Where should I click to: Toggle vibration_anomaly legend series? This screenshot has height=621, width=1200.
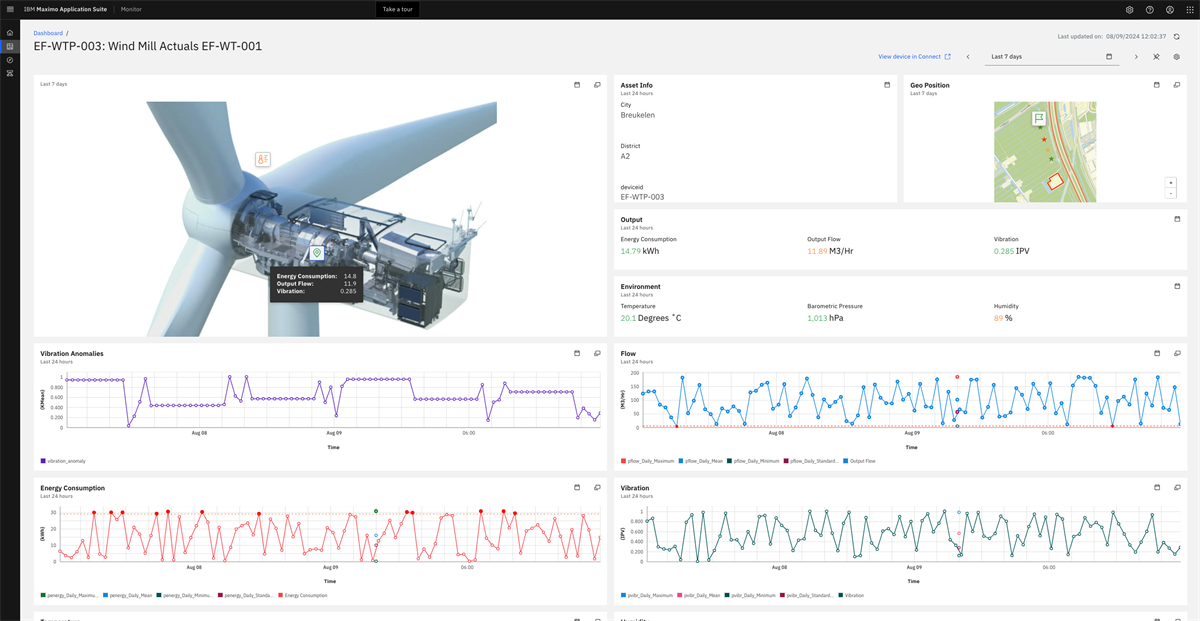click(x=63, y=461)
